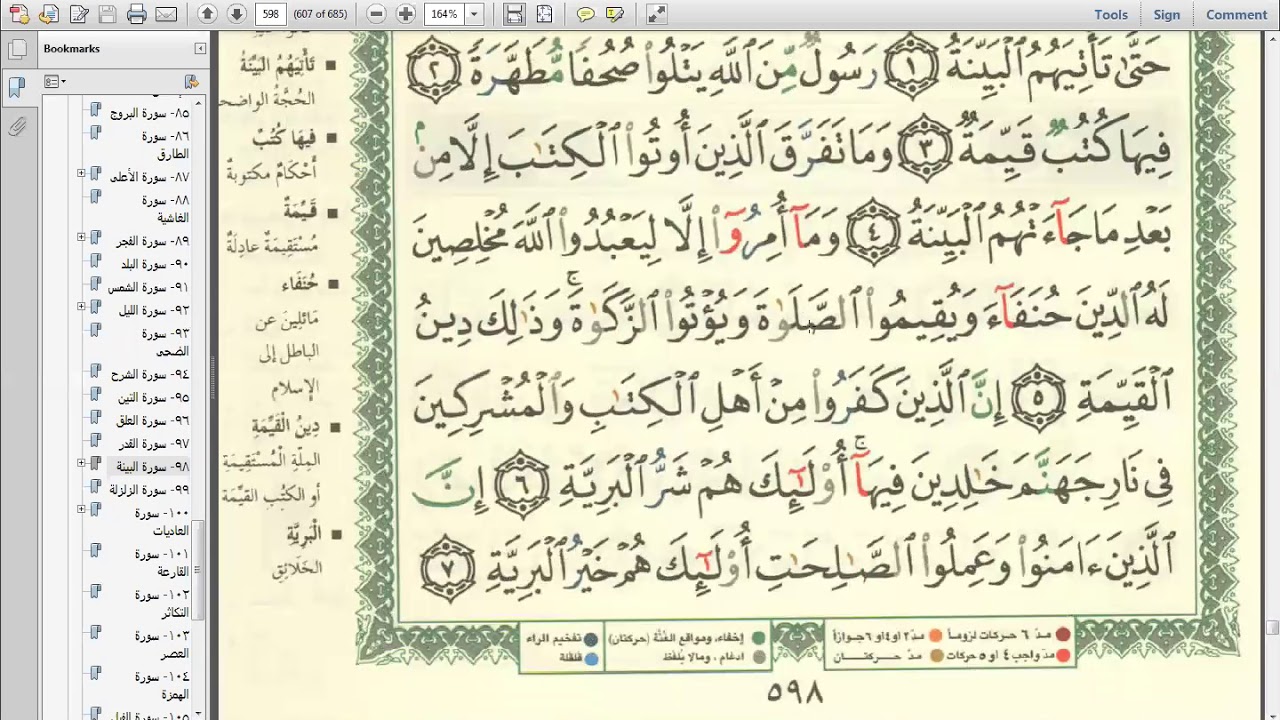Select the Highlight Text tool
Viewport: 1280px width, 720px height.
point(615,14)
